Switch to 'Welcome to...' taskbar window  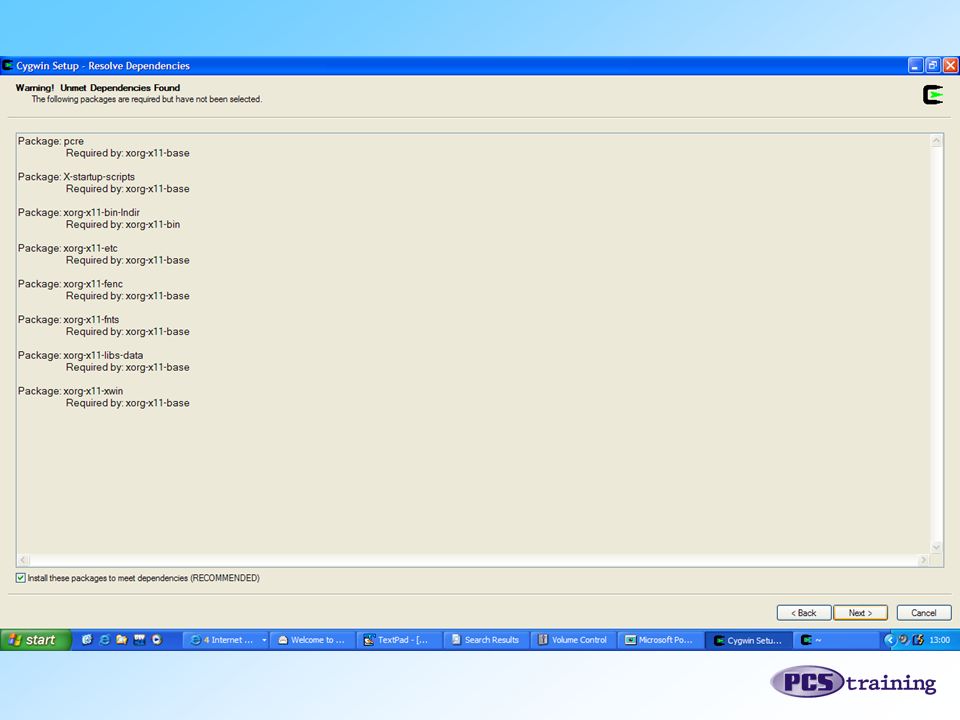pyautogui.click(x=312, y=640)
